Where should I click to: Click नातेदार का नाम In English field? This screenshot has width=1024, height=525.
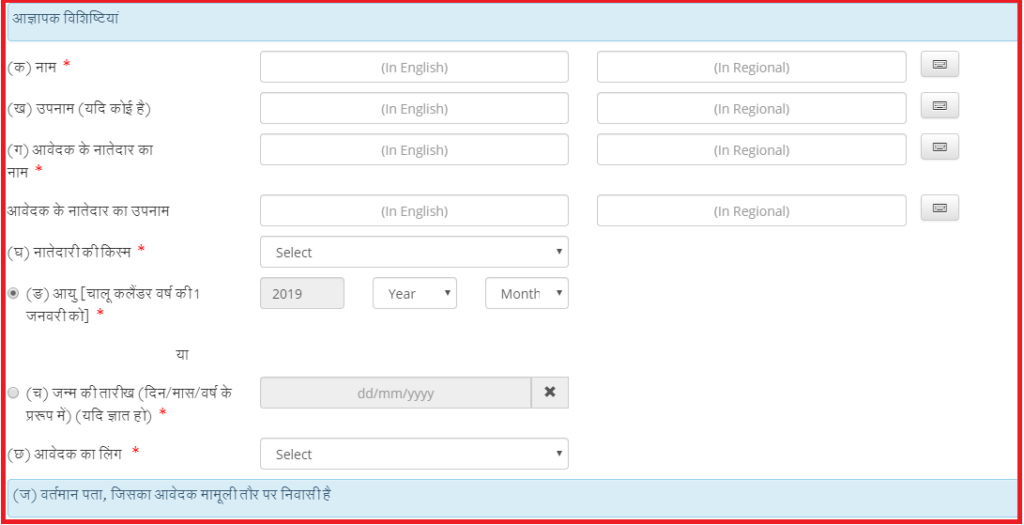[414, 150]
